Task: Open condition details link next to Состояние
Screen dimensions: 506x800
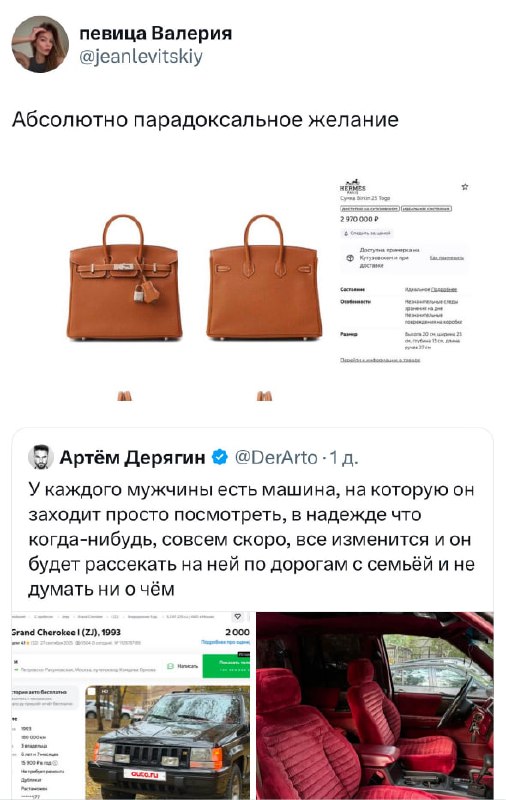Action: coord(444,289)
